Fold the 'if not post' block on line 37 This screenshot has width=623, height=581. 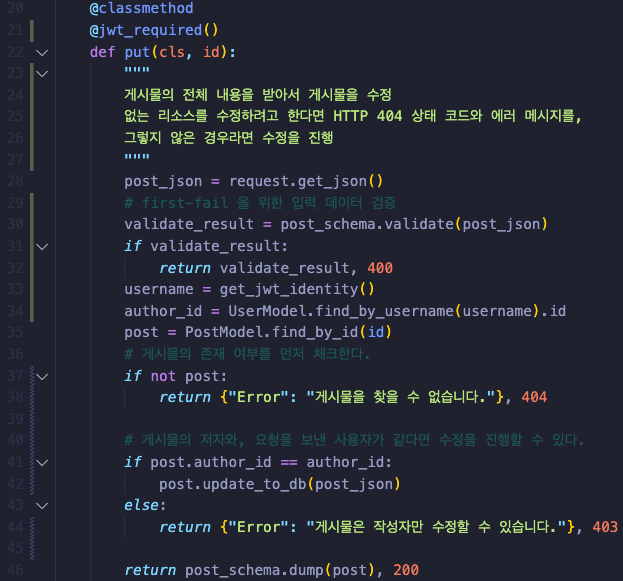pos(42,376)
